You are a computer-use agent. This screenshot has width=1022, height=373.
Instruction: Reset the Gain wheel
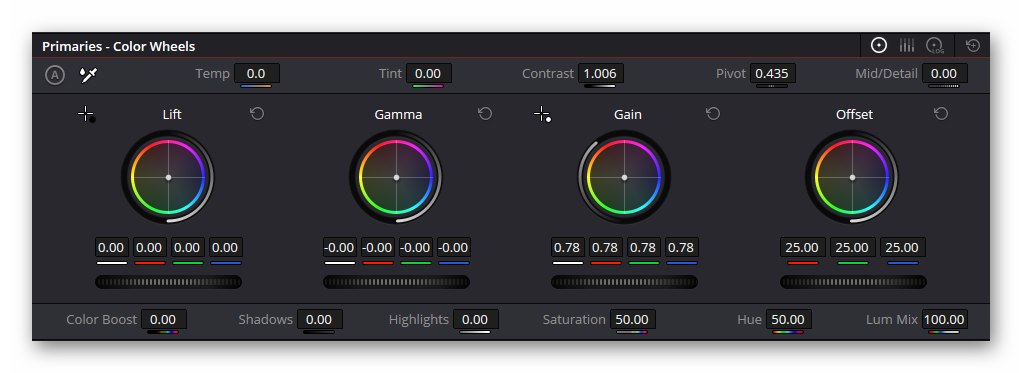click(x=713, y=114)
